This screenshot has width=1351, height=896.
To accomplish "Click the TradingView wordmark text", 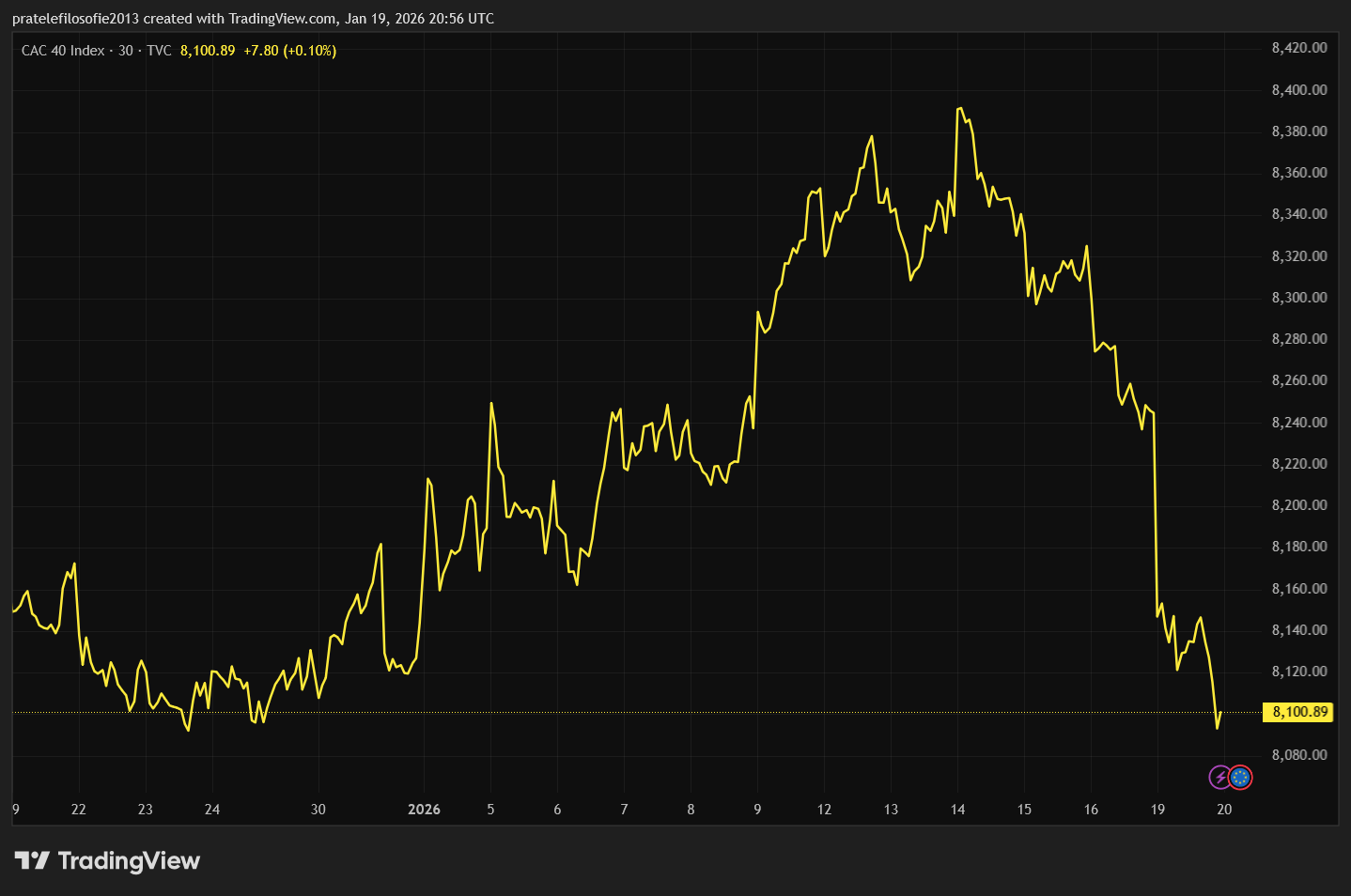I will pyautogui.click(x=129, y=860).
